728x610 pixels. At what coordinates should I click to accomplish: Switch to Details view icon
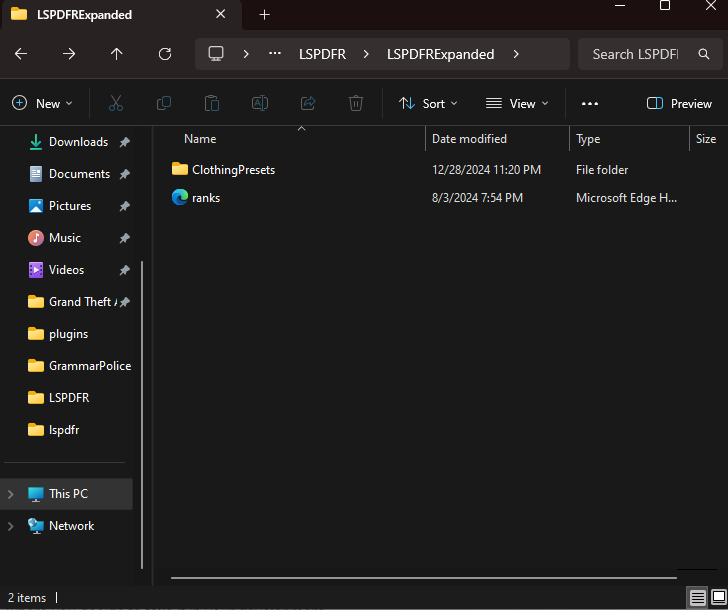click(697, 597)
